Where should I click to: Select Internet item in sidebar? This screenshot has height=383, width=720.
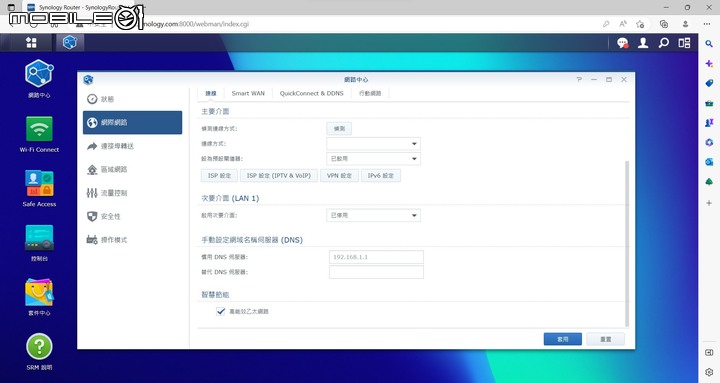(132, 123)
